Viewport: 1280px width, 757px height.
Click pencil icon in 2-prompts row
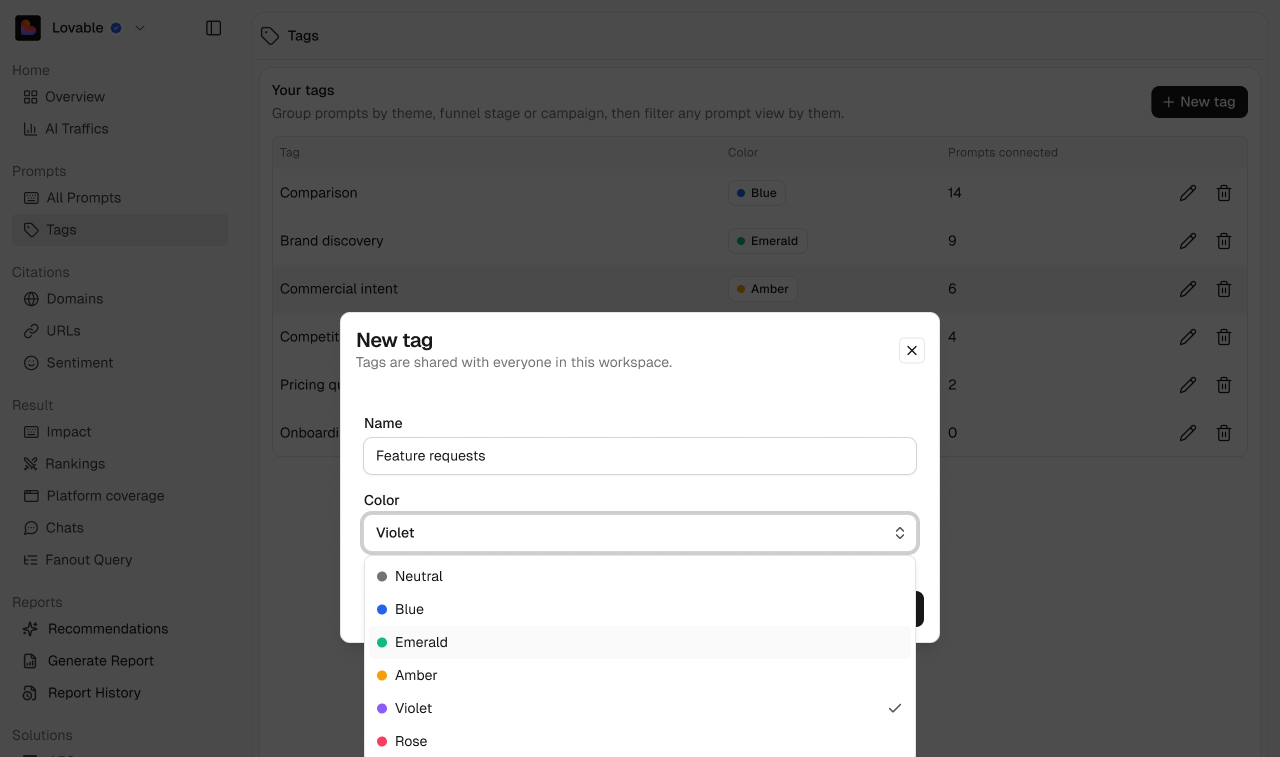(x=1188, y=385)
